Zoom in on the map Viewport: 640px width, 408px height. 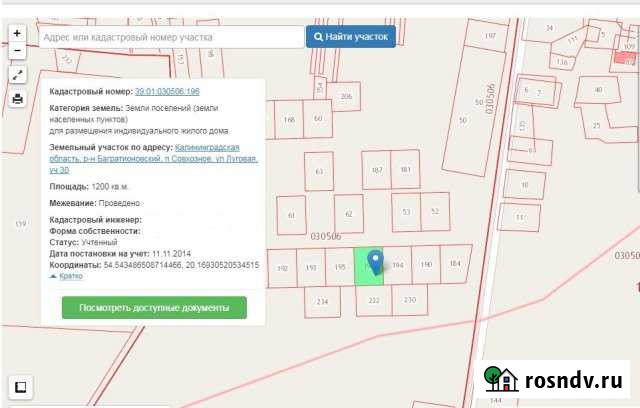(x=17, y=32)
